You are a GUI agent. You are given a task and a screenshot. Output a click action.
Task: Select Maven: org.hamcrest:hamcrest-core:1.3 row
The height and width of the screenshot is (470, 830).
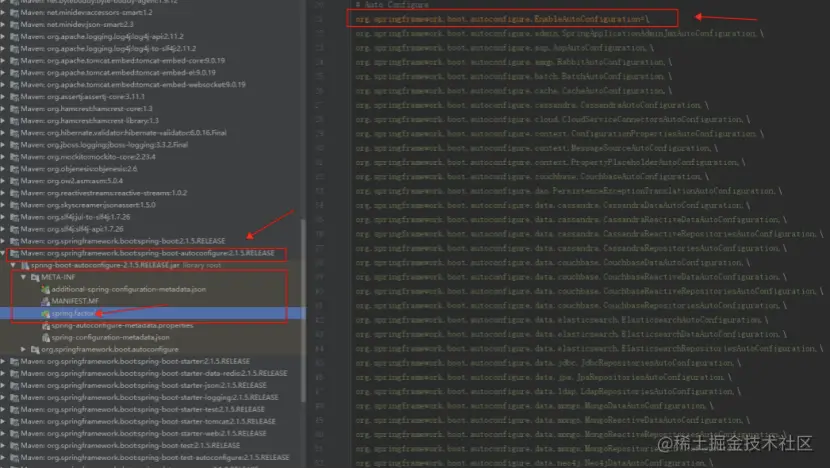point(87,109)
